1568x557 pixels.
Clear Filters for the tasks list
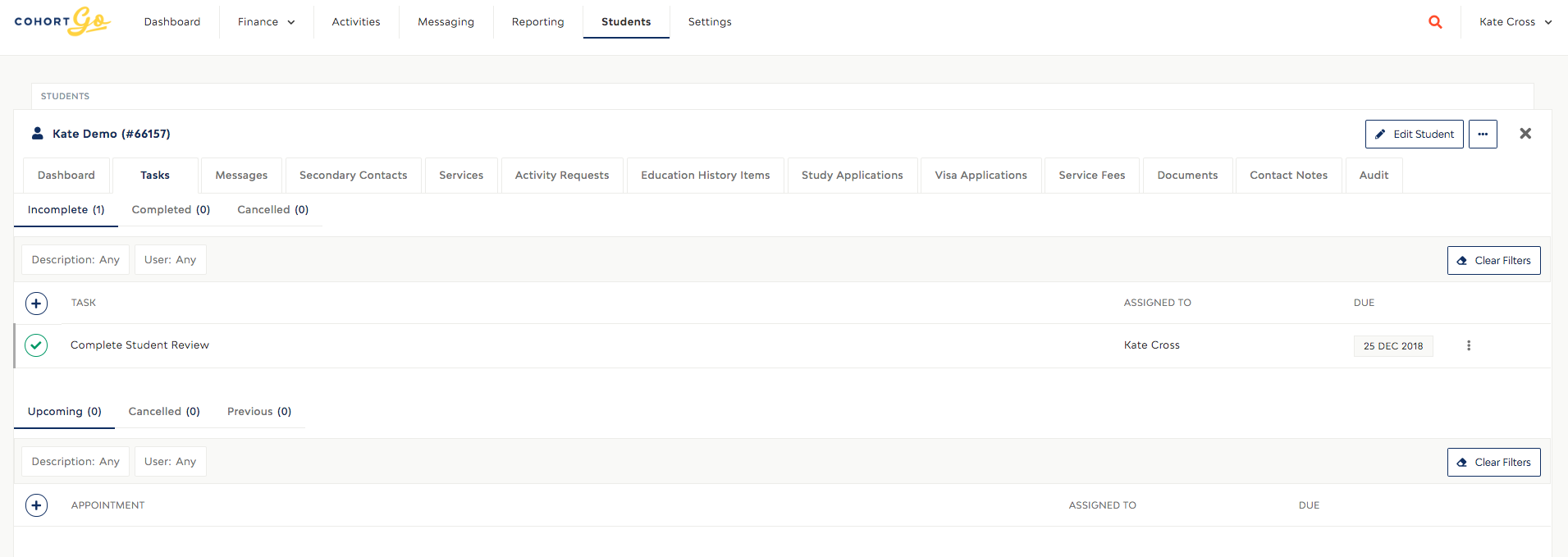(x=1494, y=260)
